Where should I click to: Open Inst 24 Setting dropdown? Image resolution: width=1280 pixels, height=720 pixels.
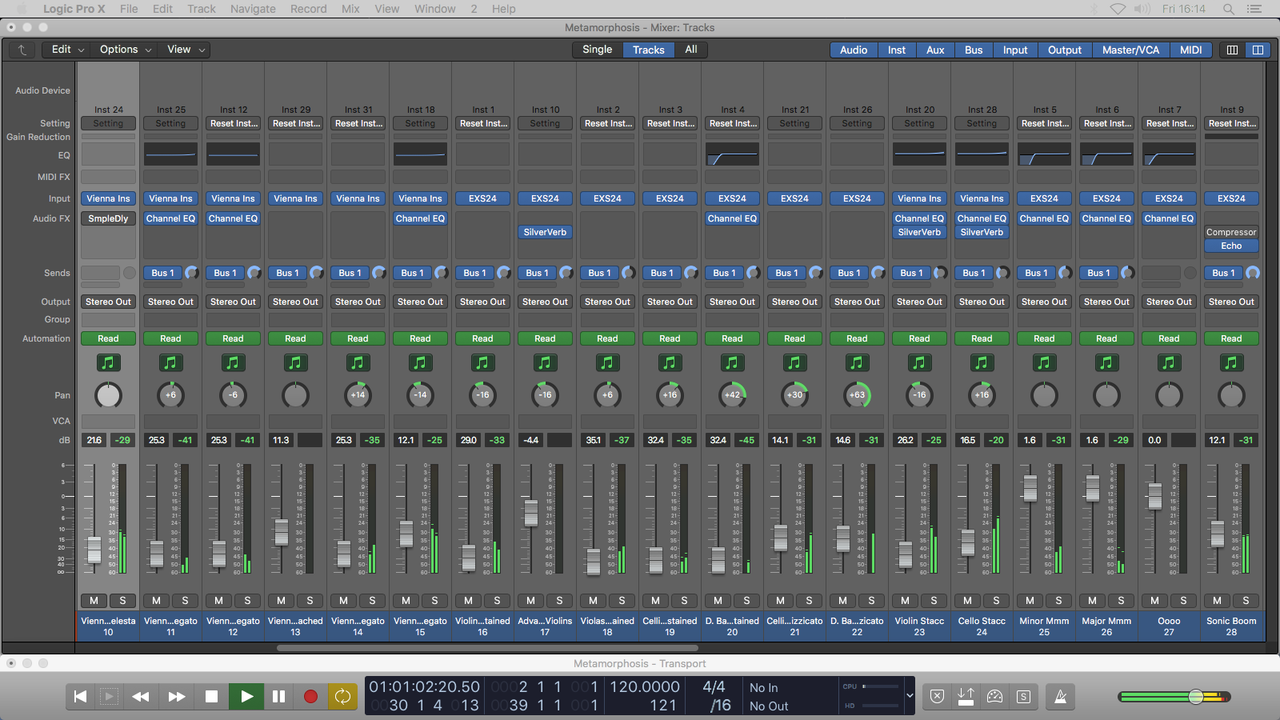108,123
